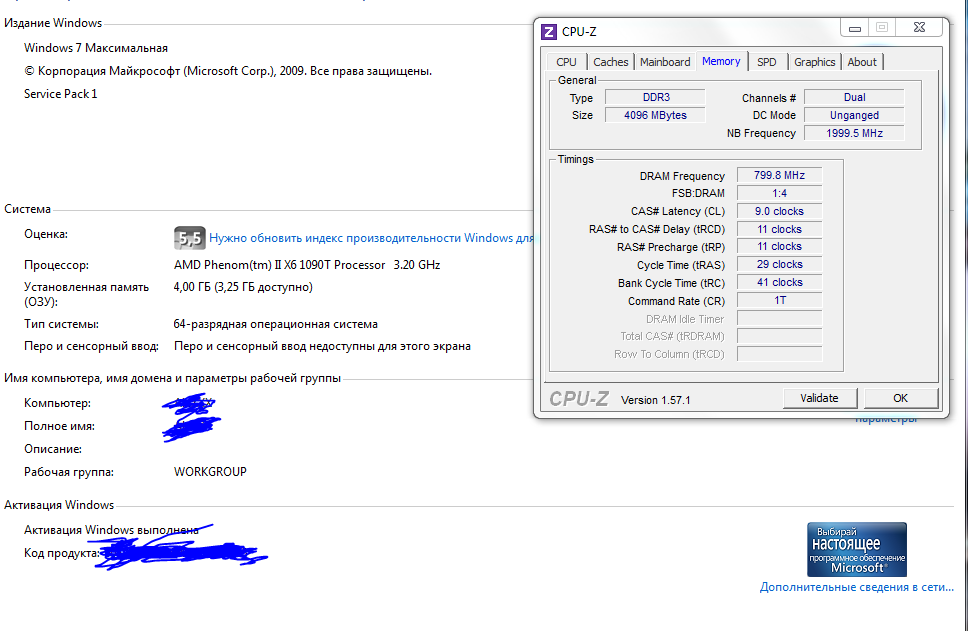Image resolution: width=968 pixels, height=631 pixels.
Task: Open the Graphics tab
Action: [814, 62]
